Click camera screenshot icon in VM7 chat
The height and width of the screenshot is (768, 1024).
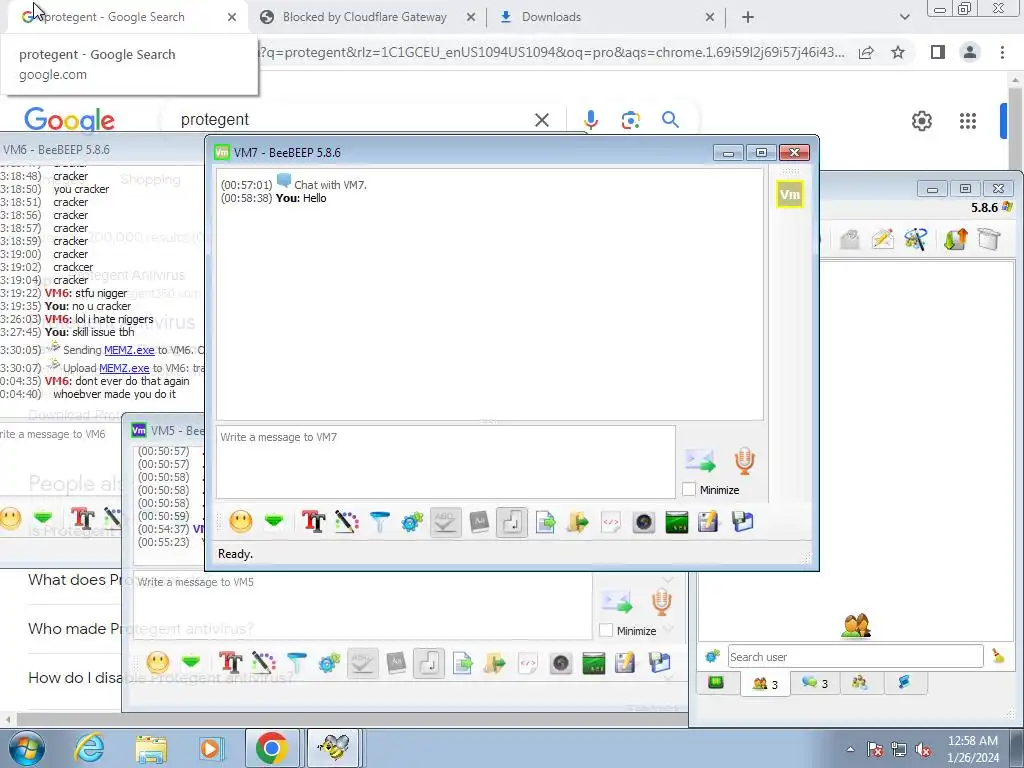point(644,522)
